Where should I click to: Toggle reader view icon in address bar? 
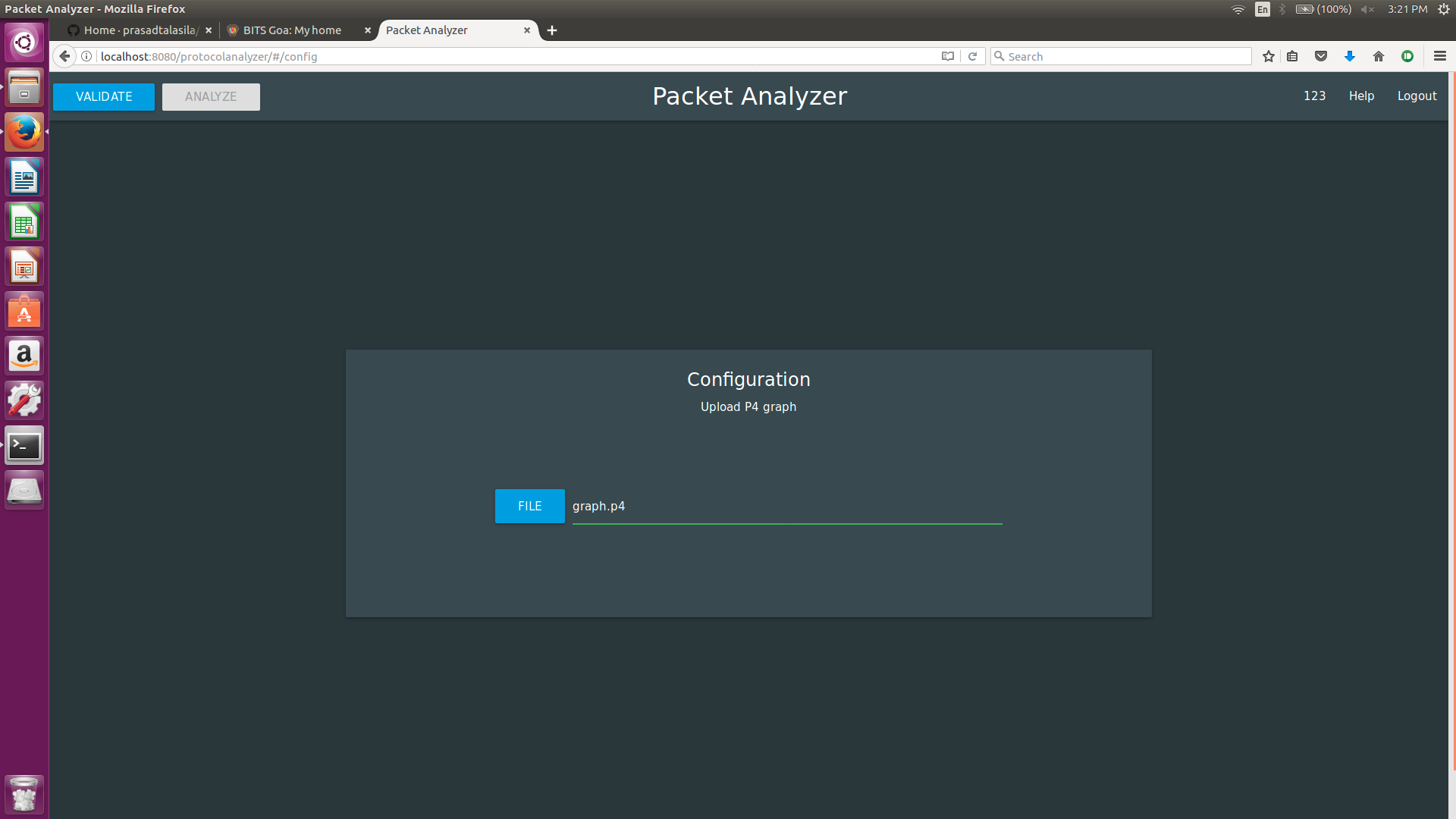click(947, 56)
